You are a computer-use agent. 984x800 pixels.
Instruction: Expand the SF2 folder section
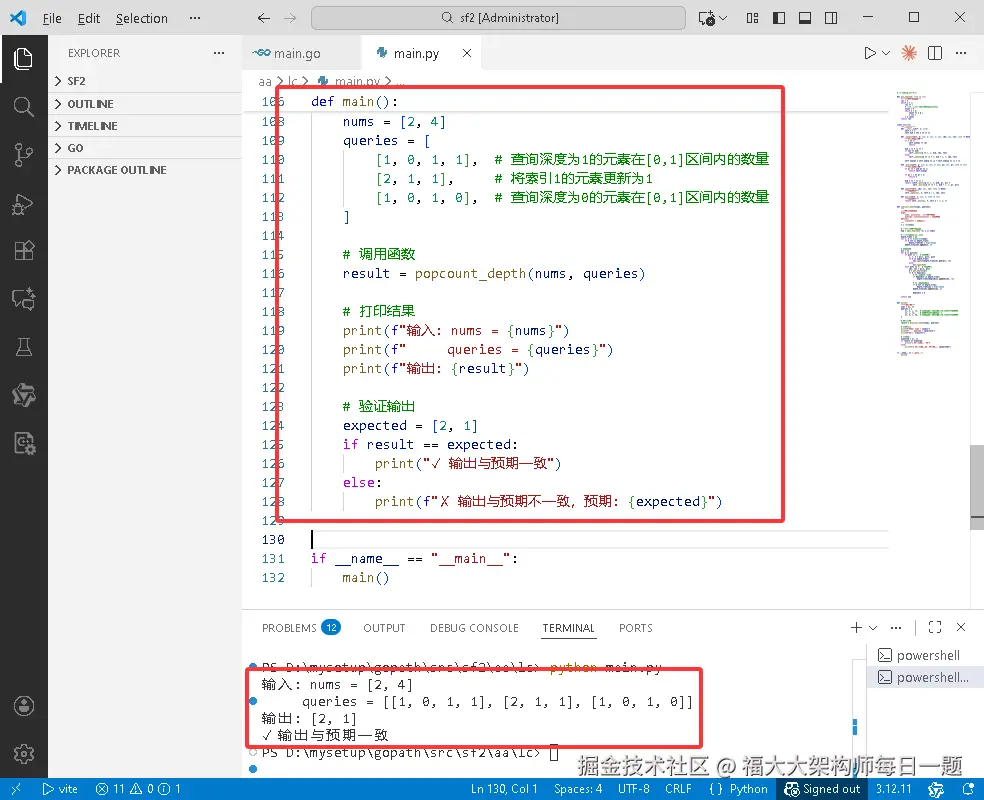145,81
